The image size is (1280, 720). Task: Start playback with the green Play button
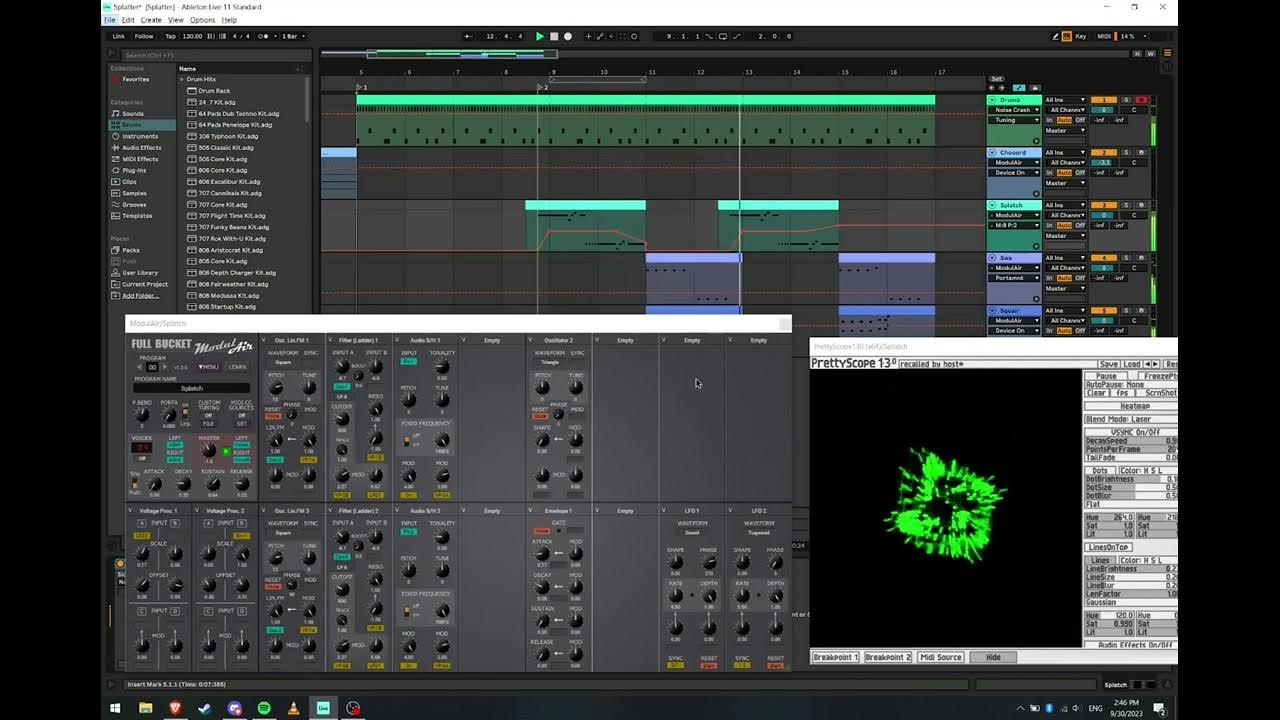540,36
